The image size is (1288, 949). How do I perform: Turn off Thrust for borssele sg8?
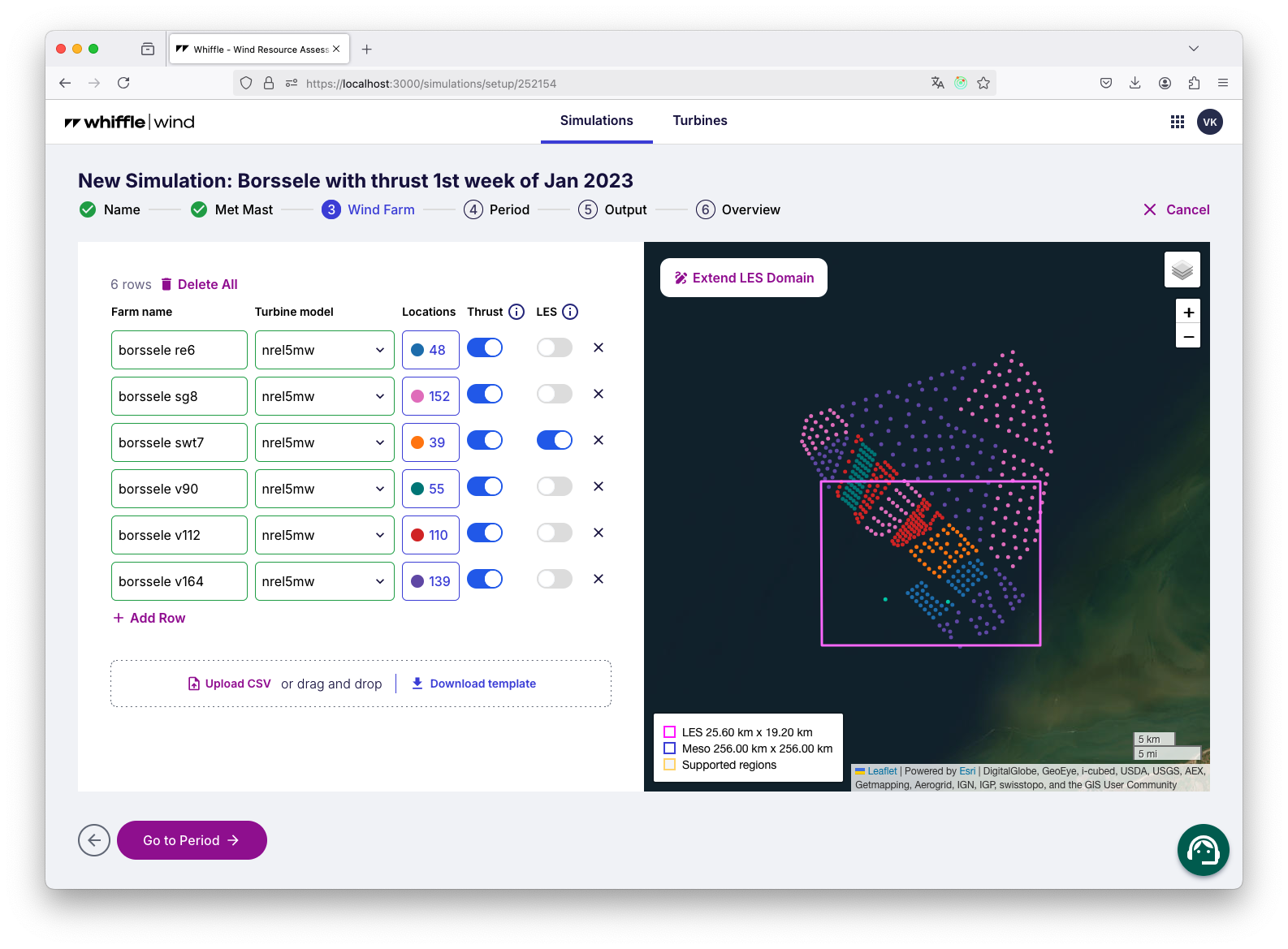pyautogui.click(x=485, y=394)
